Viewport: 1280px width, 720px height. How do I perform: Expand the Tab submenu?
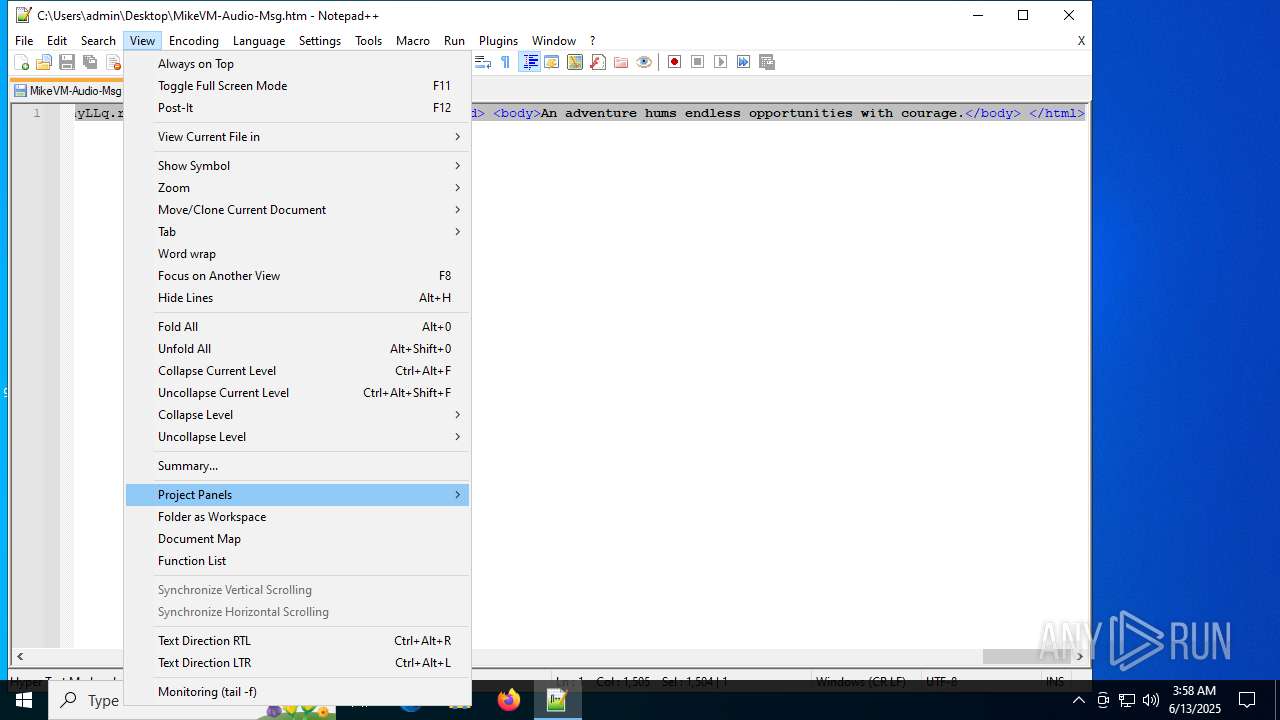[x=297, y=232]
